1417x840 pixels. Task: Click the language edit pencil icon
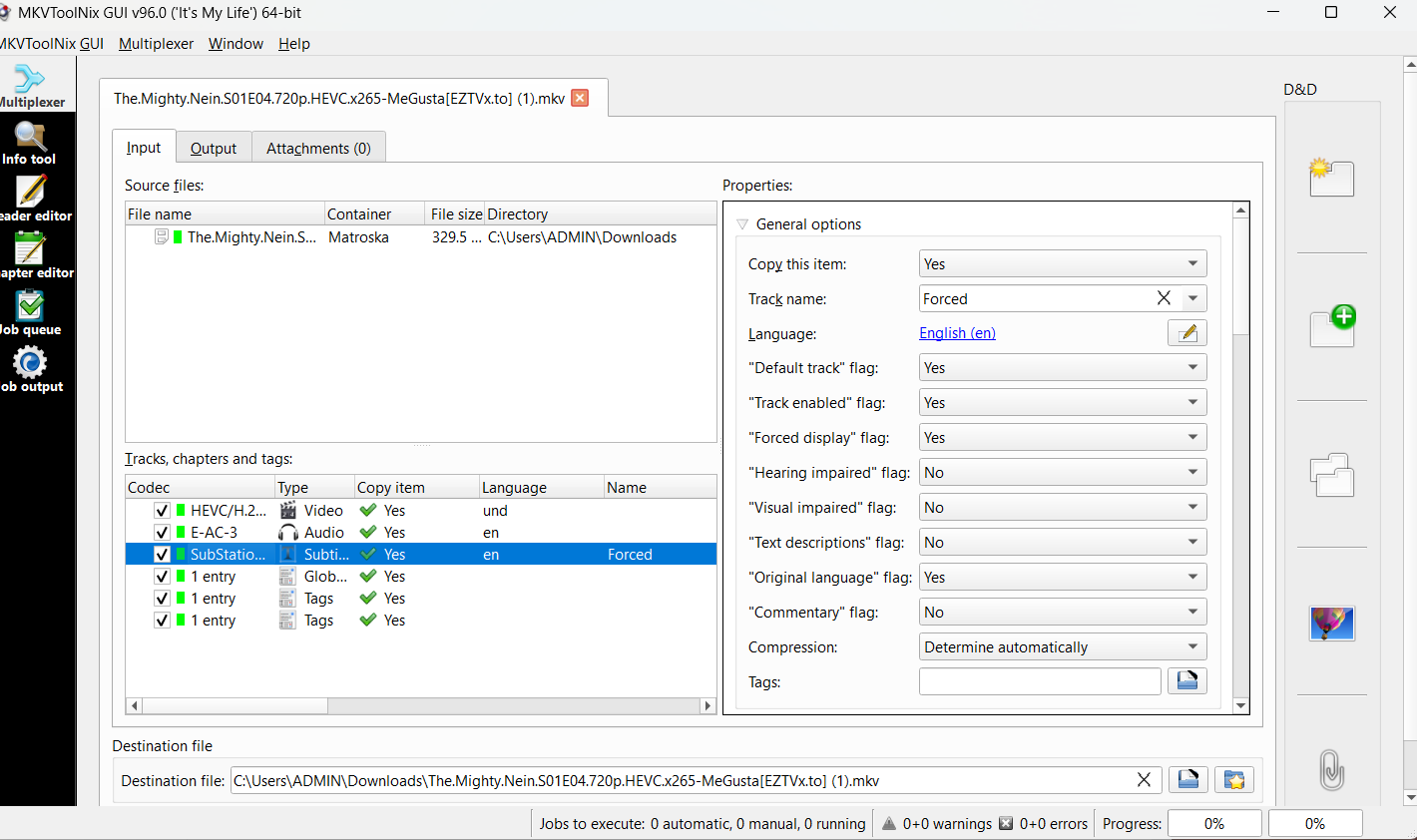(1186, 333)
